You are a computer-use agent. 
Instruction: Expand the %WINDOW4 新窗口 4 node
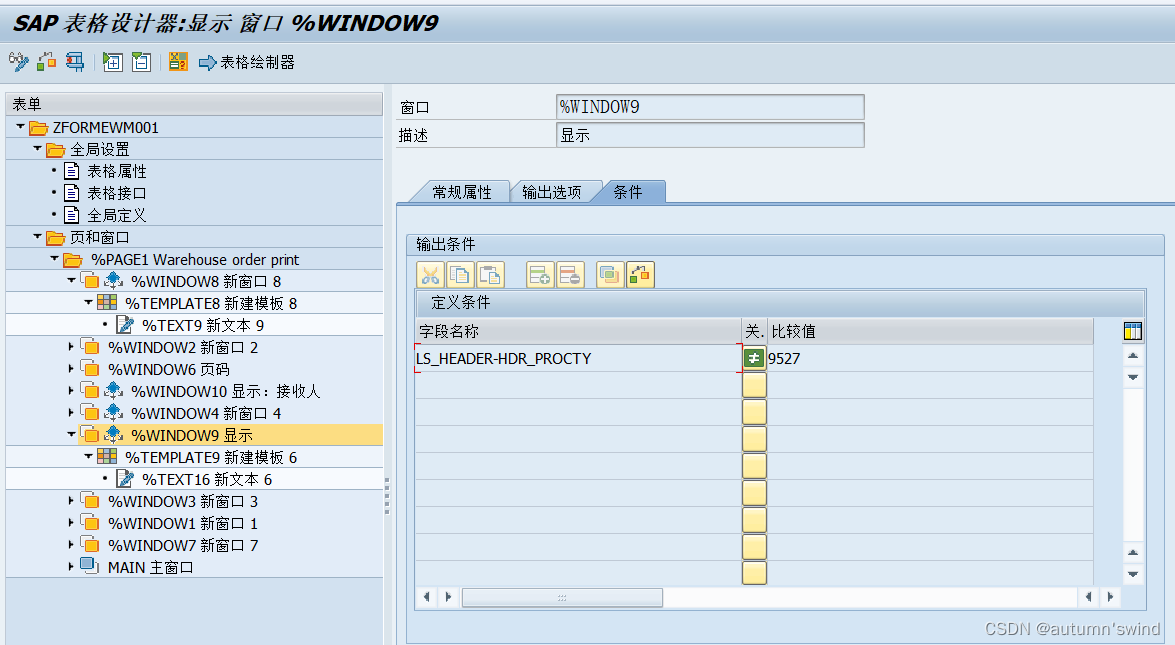(72, 413)
